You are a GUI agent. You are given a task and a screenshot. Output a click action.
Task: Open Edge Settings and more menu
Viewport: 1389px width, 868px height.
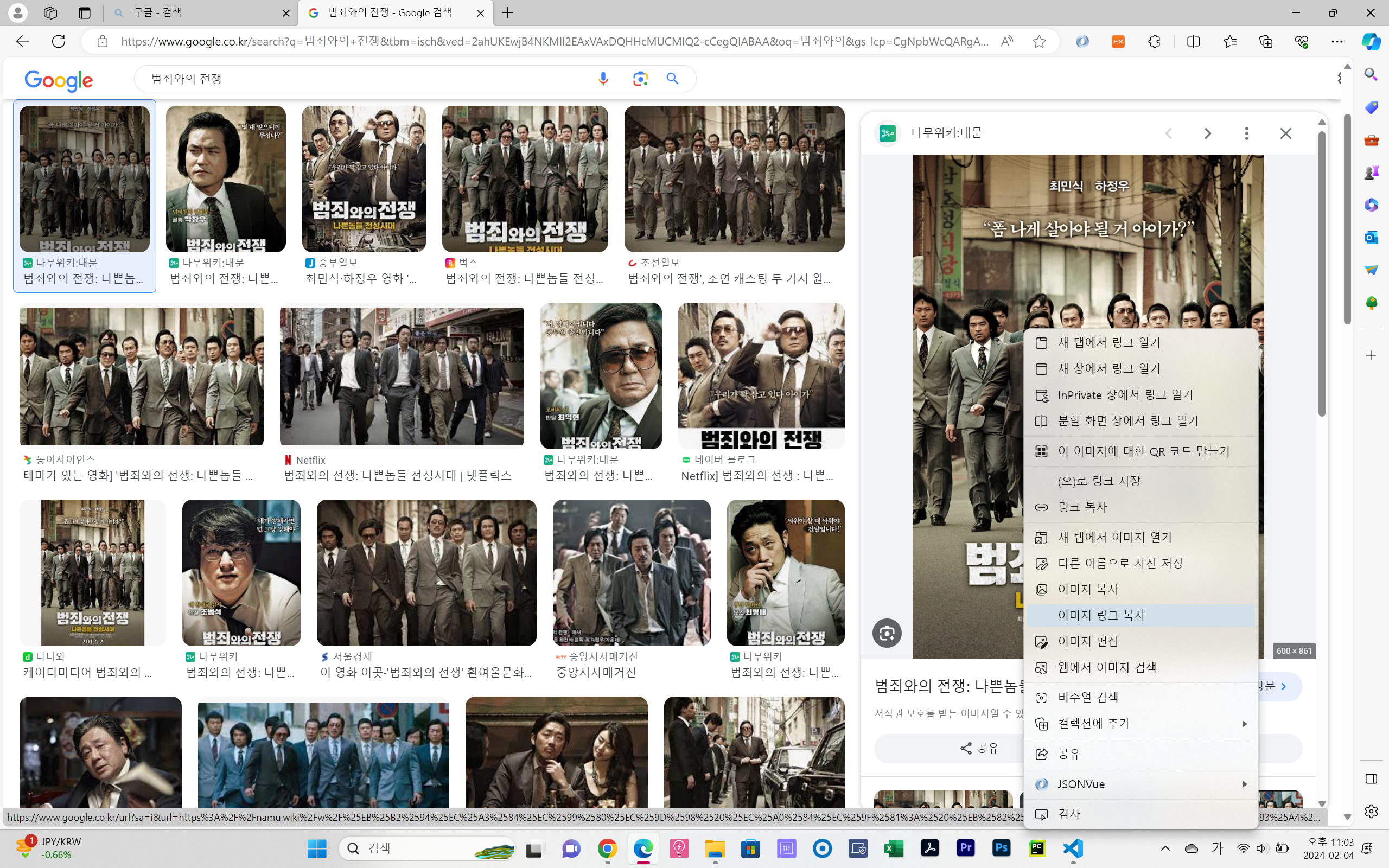(1337, 41)
